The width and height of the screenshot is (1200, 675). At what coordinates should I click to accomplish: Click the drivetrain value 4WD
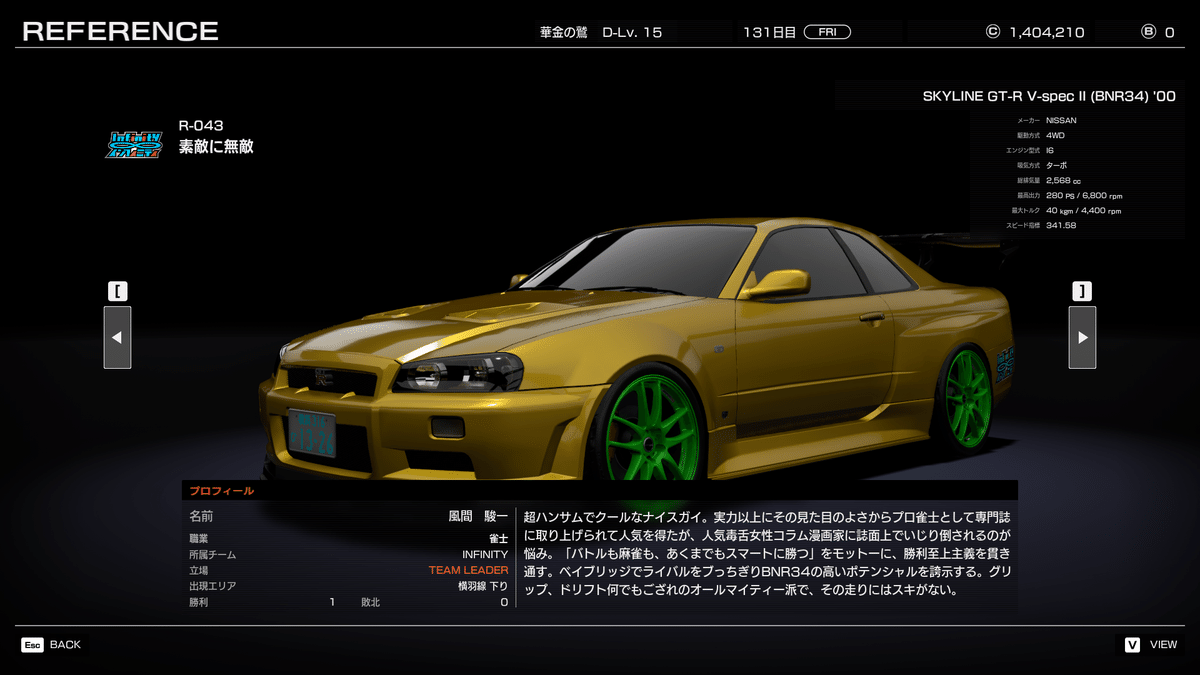click(x=1055, y=135)
